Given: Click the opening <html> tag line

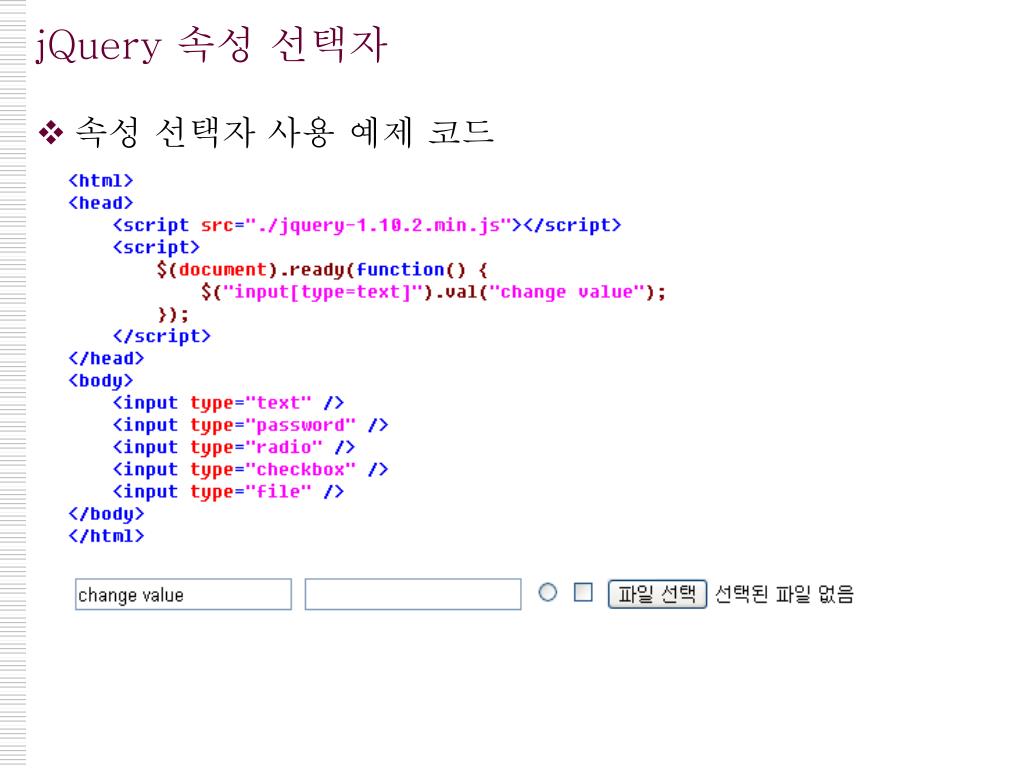Looking at the screenshot, I should 101,180.
